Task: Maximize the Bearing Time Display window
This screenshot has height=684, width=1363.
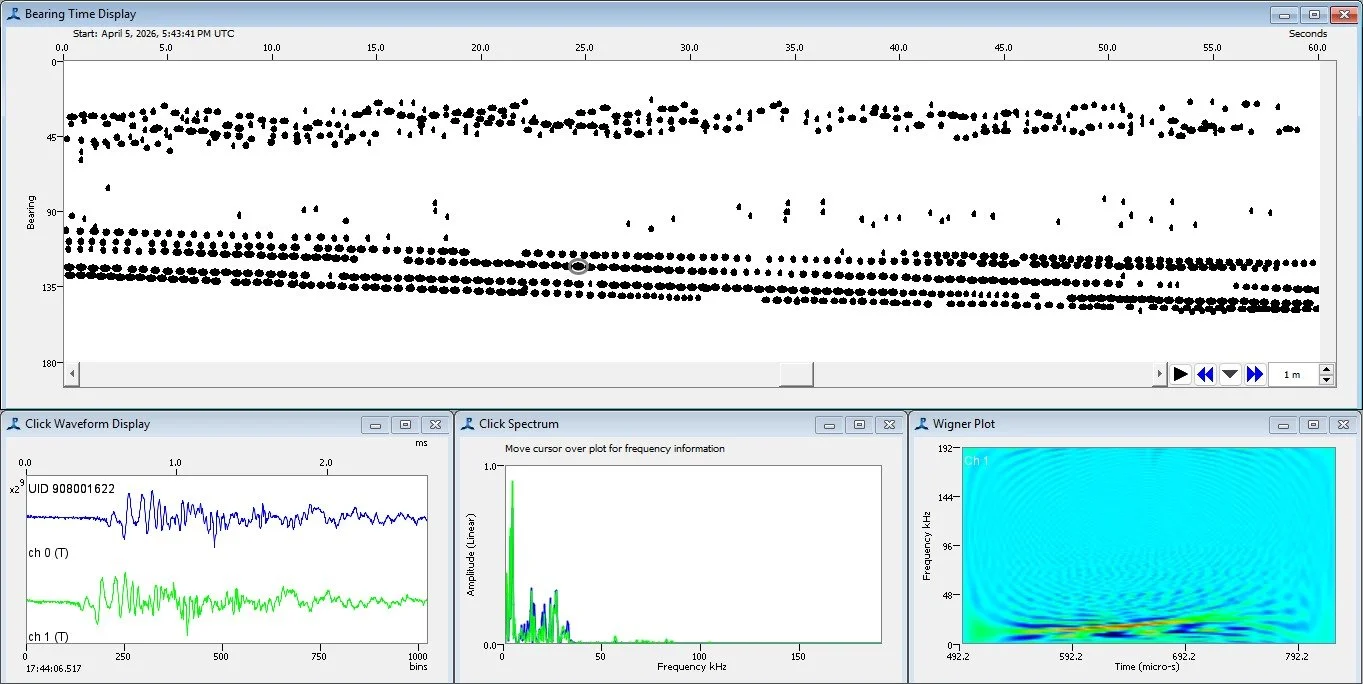Action: point(1314,14)
